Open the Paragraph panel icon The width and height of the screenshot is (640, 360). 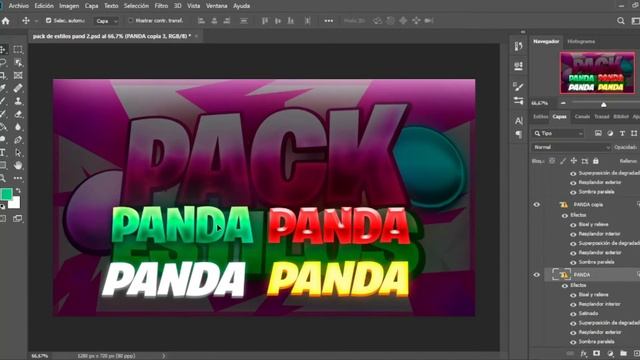[518, 134]
